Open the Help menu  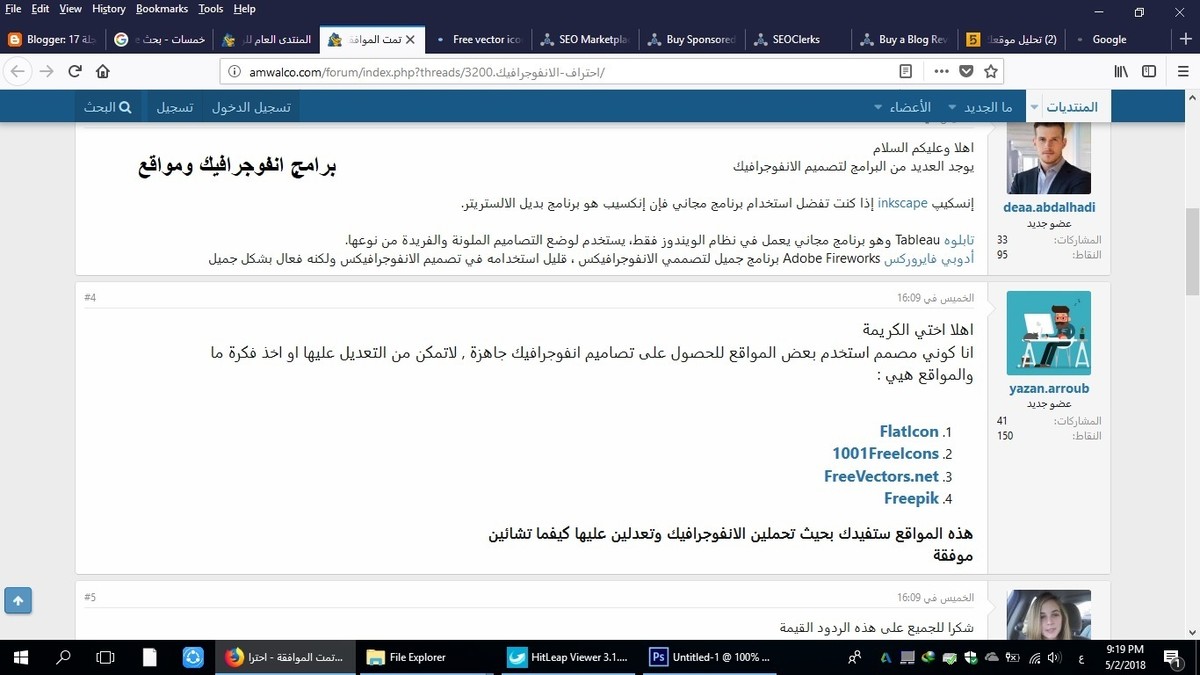(245, 9)
